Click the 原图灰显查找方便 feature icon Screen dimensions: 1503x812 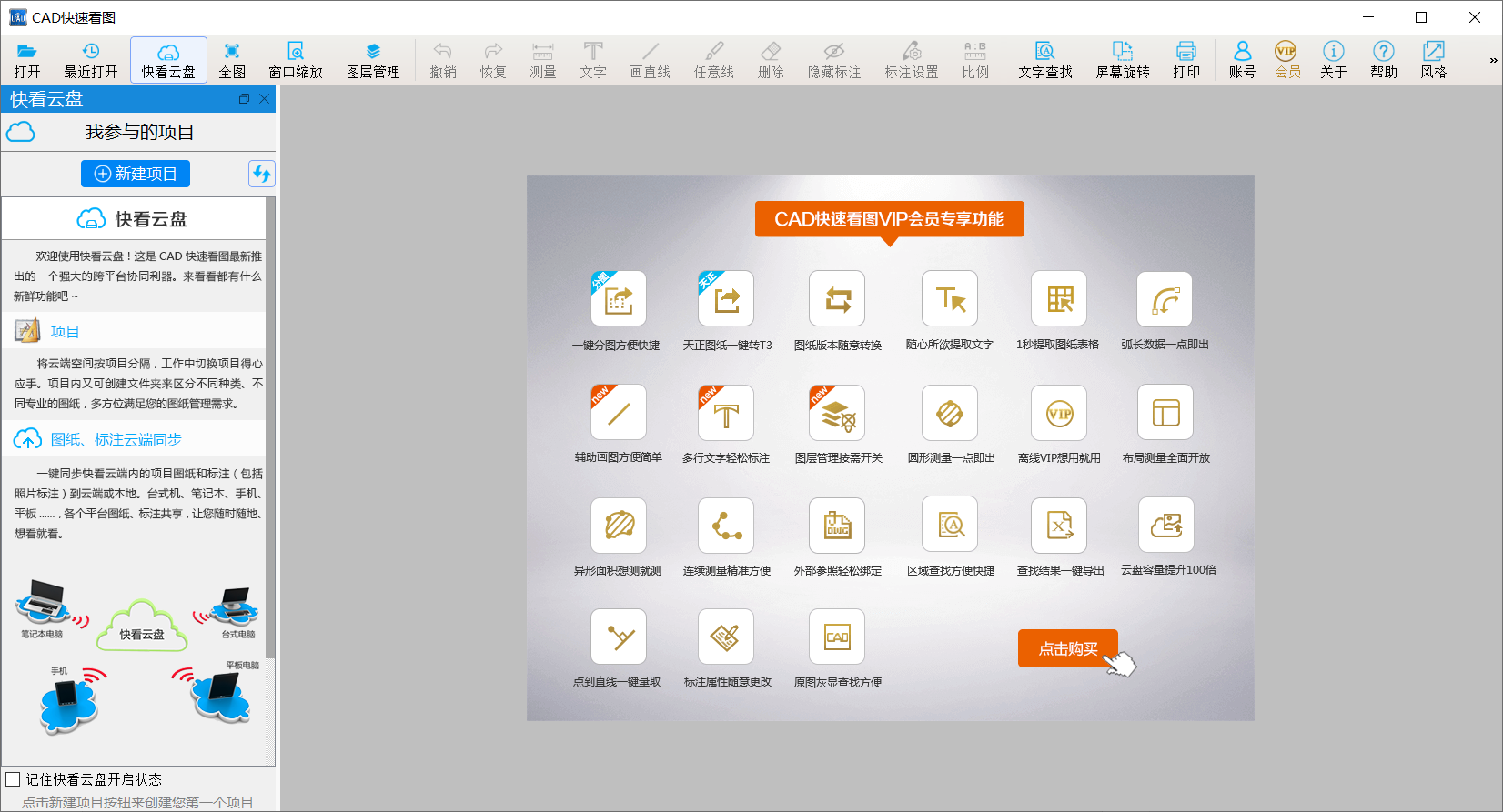pos(837,637)
